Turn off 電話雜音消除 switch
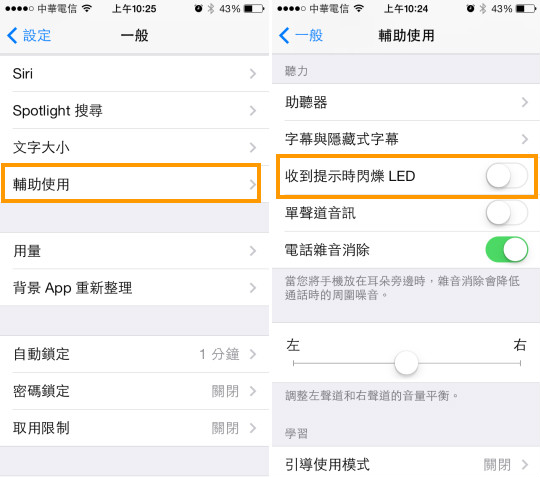 click(507, 249)
